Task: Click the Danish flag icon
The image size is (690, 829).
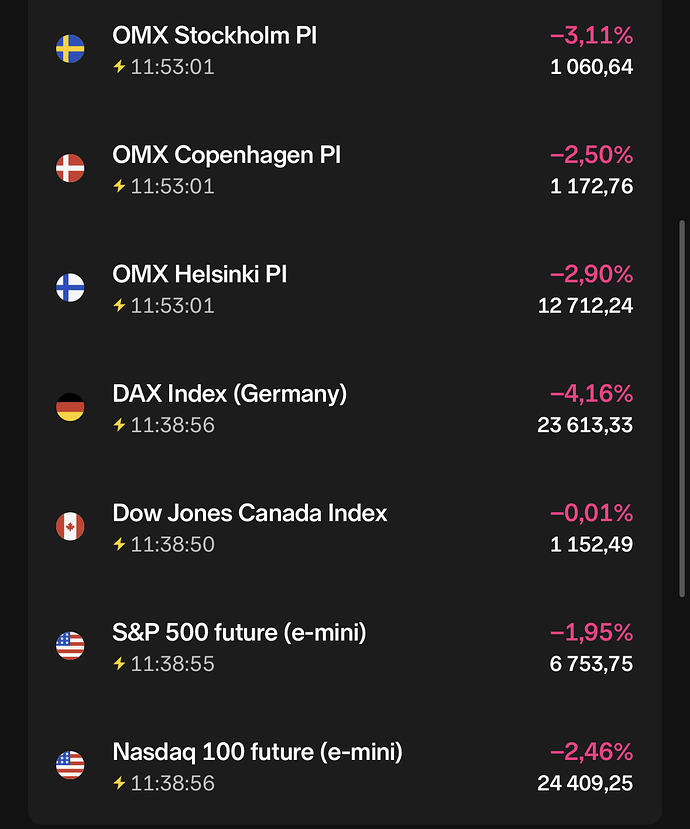Action: tap(70, 168)
